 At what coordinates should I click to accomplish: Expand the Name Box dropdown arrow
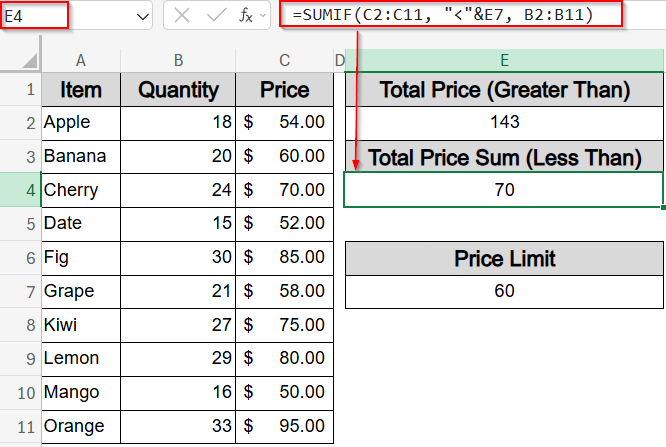pos(143,17)
